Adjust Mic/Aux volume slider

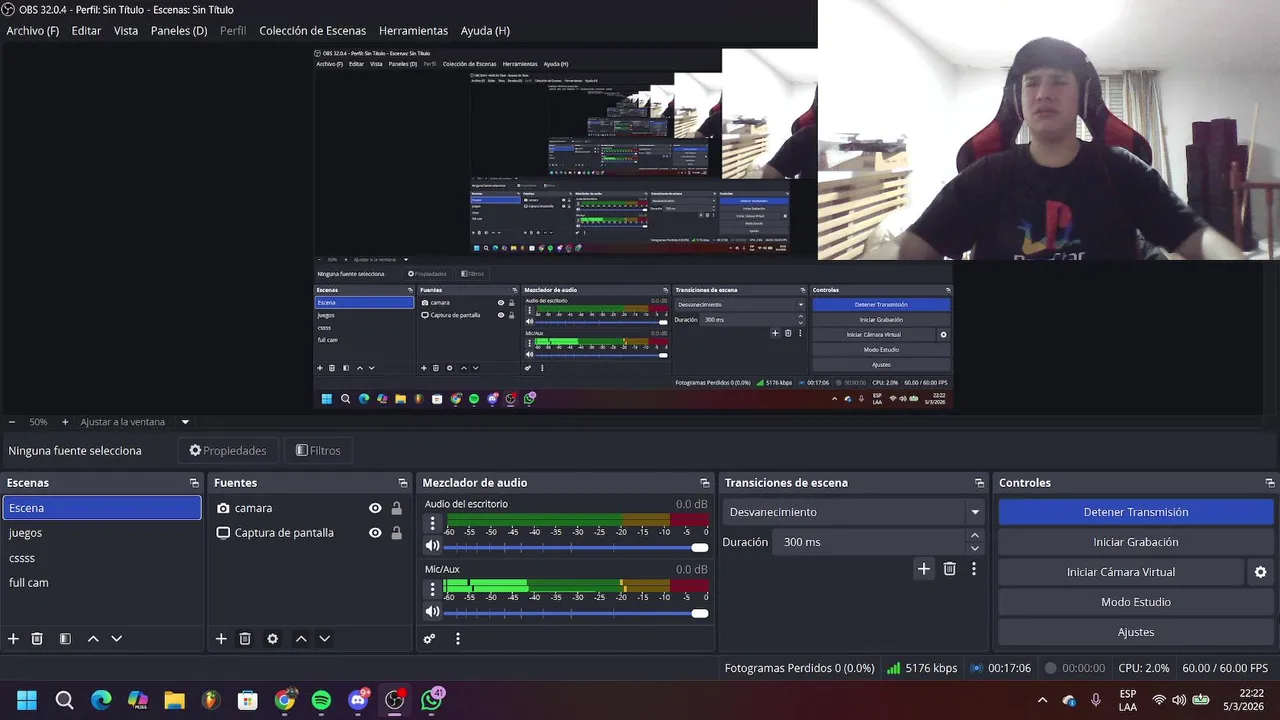pyautogui.click(x=576, y=613)
